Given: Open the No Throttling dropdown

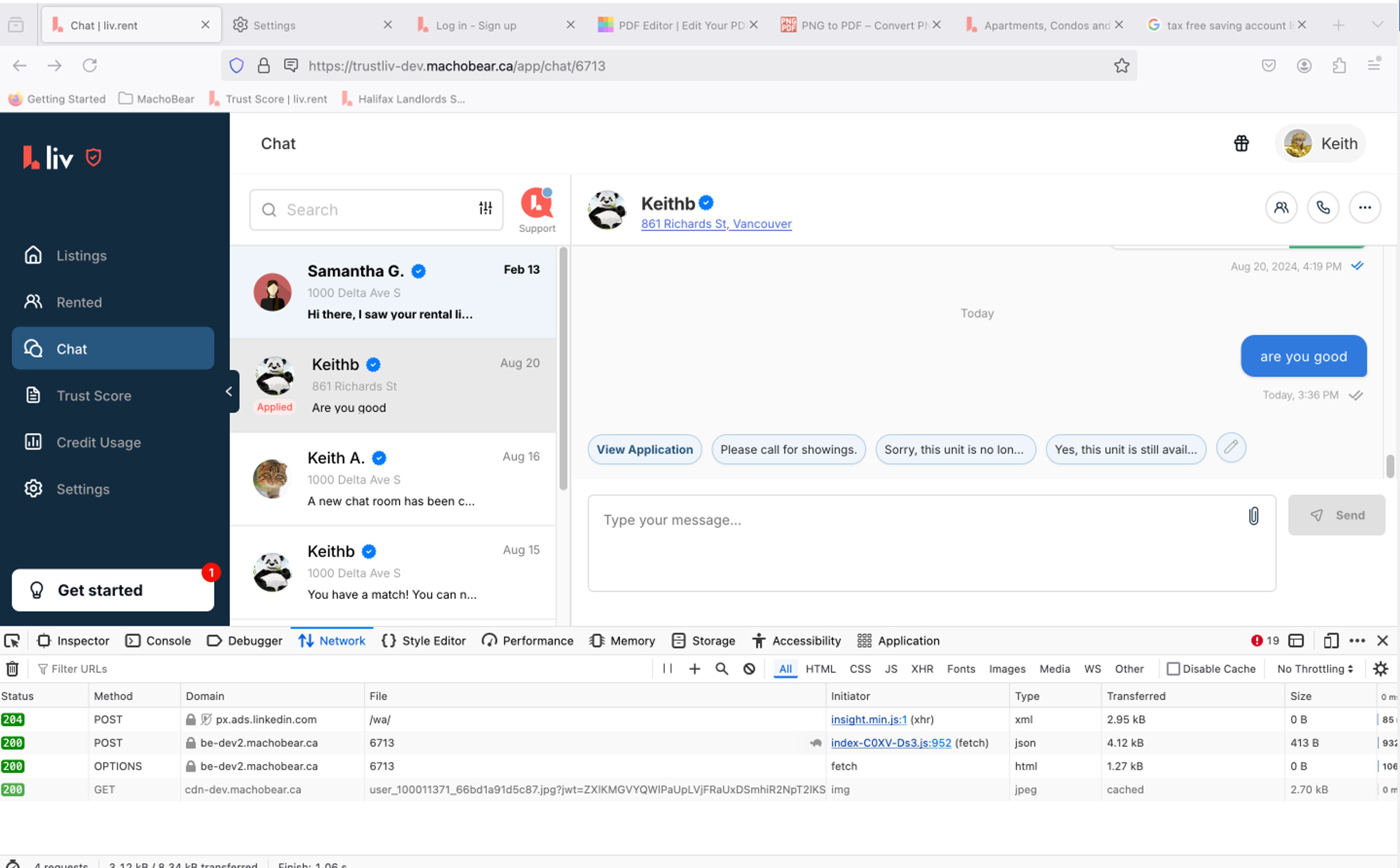Looking at the screenshot, I should click(1315, 669).
